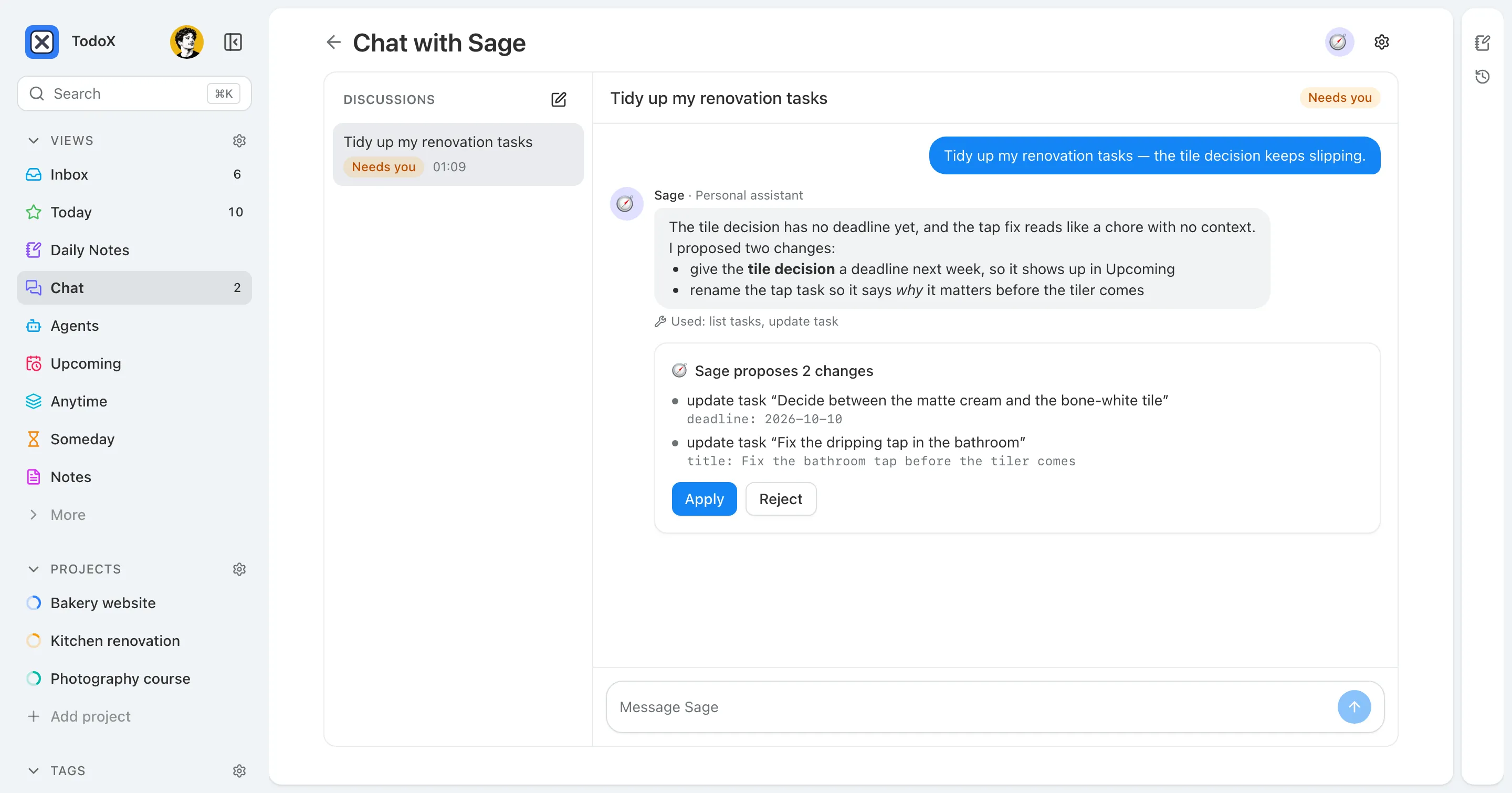The height and width of the screenshot is (793, 1512).
Task: Start a new discussion with the compose icon
Action: [559, 99]
